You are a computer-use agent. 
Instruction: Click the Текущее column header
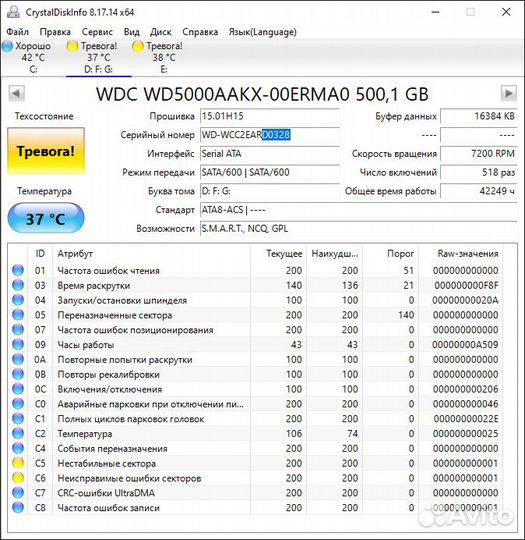(x=279, y=254)
